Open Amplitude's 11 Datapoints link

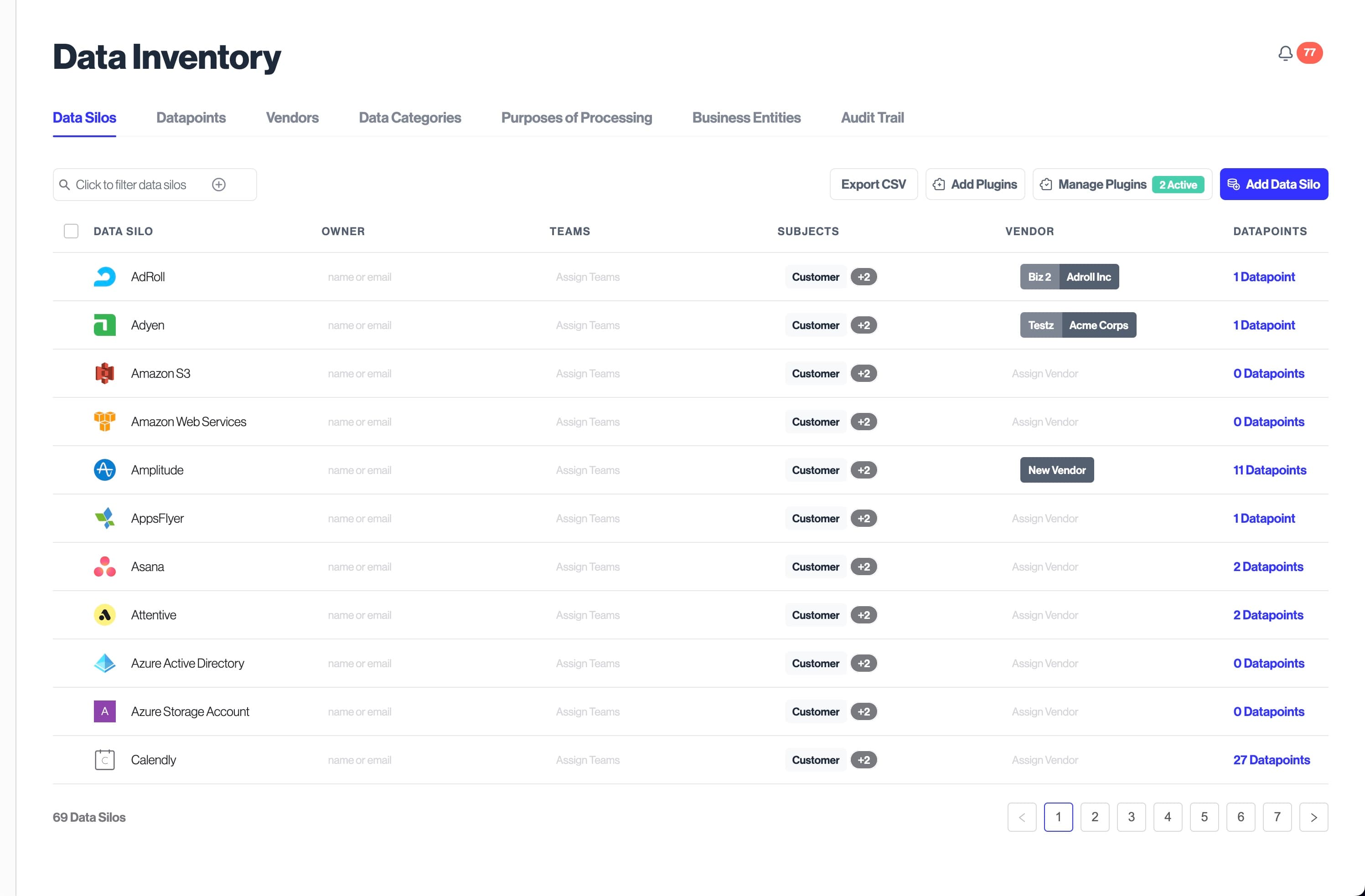pos(1270,470)
